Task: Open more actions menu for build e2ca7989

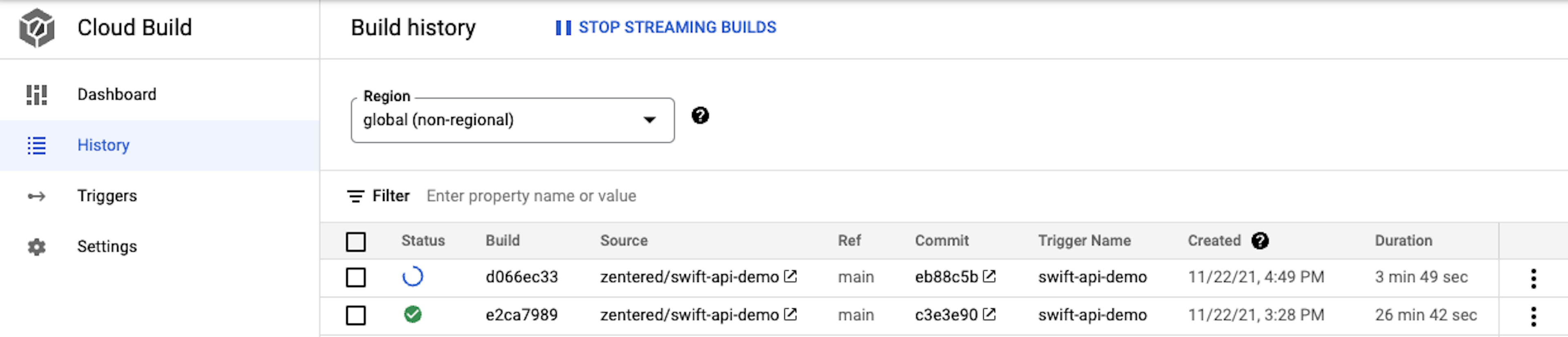Action: [x=1533, y=316]
